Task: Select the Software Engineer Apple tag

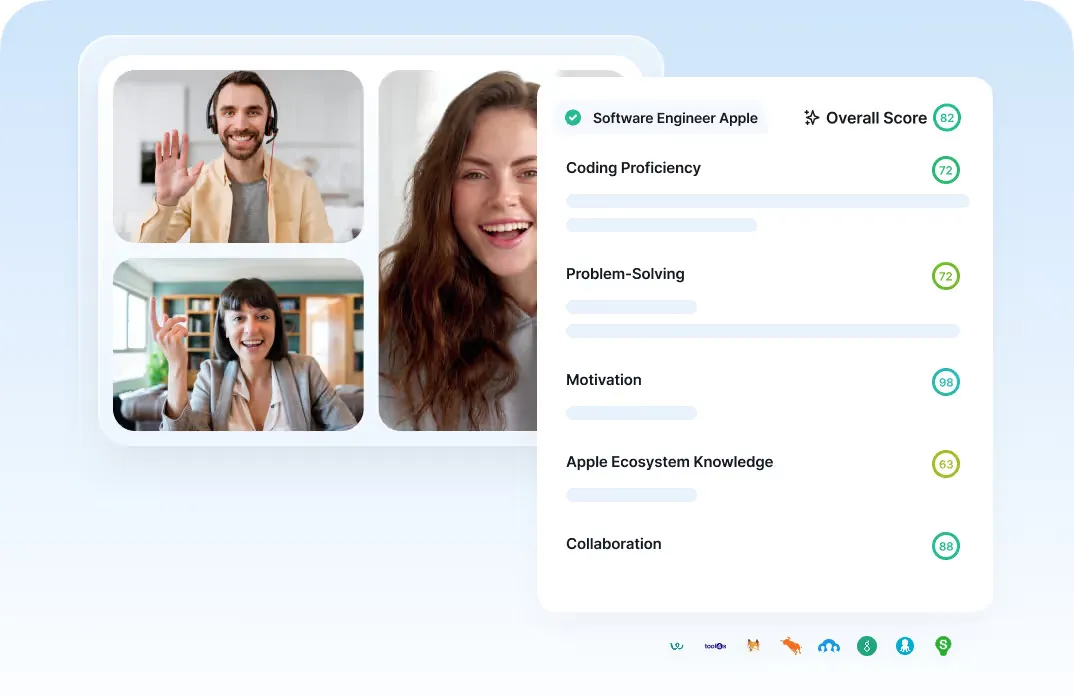Action: [x=661, y=118]
